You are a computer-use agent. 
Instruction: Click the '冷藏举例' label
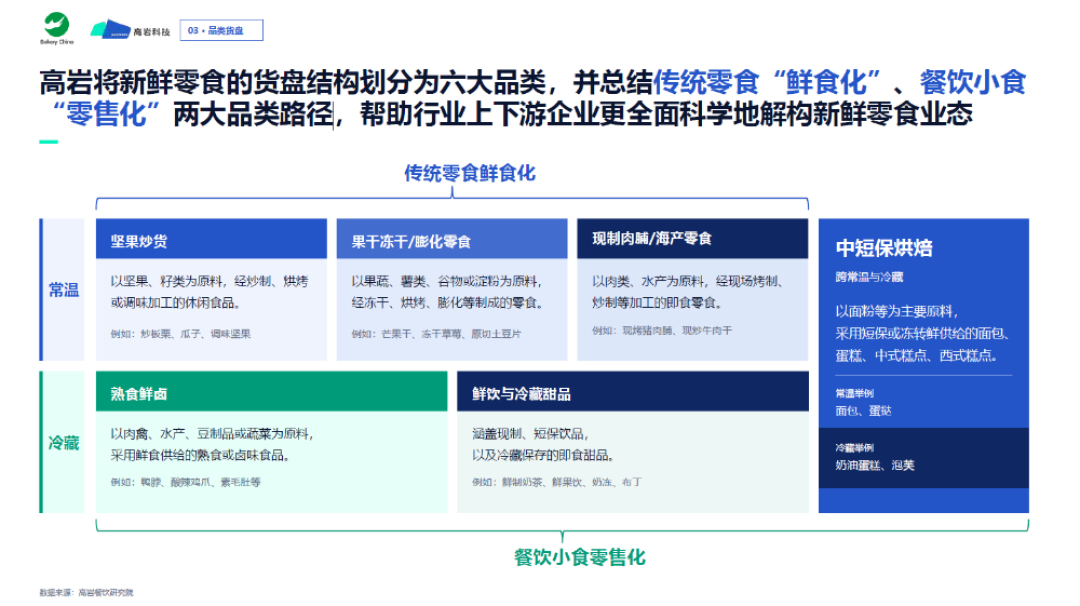[854, 448]
